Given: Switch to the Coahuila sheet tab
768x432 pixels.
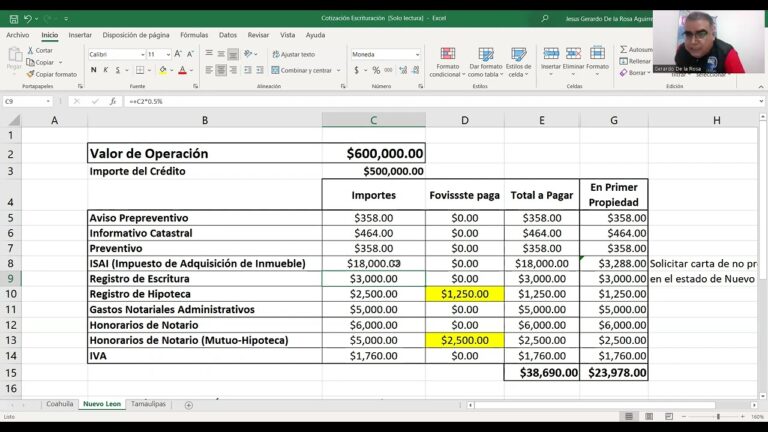Looking at the screenshot, I should (59, 404).
